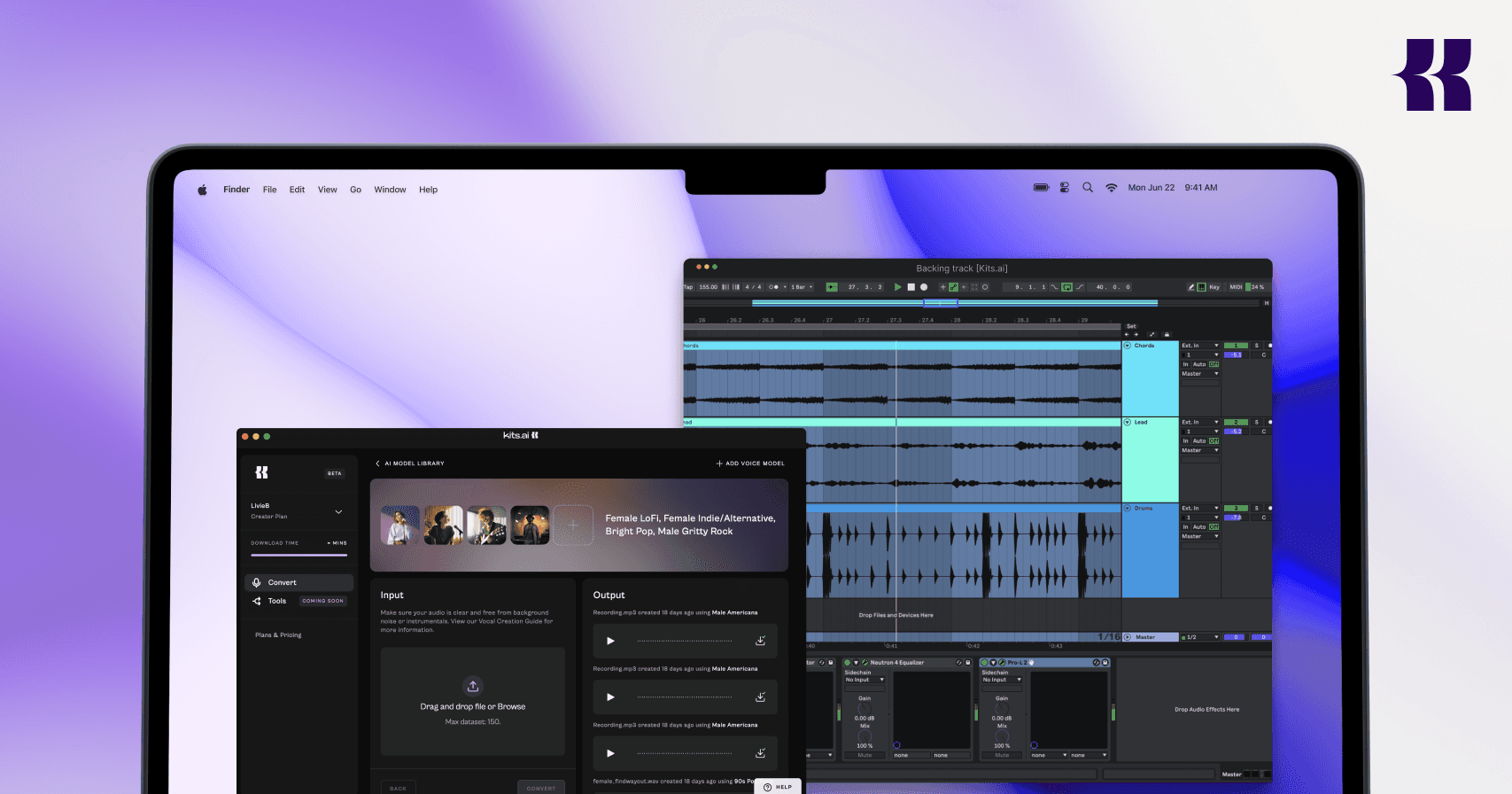Download the third Recording.mp3 output
Screen dimensions: 1512x794
[760, 753]
